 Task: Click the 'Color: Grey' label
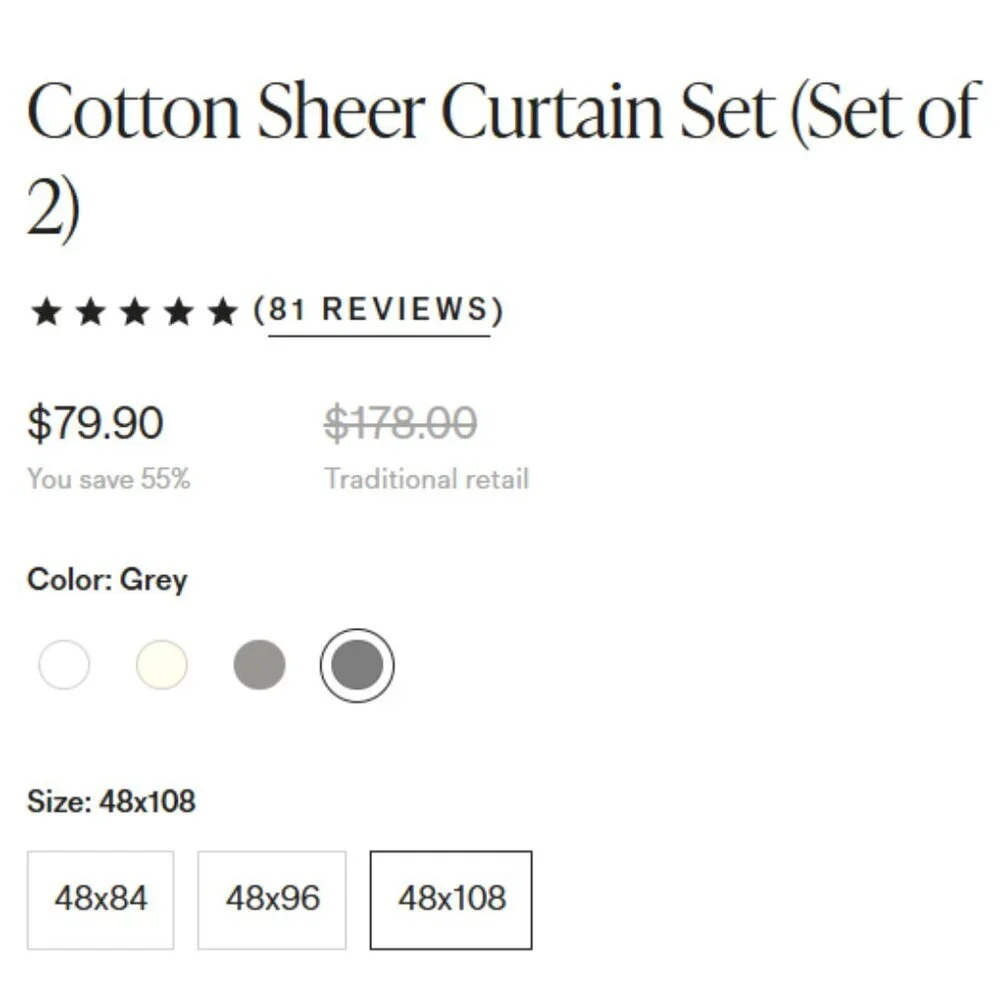pos(107,579)
